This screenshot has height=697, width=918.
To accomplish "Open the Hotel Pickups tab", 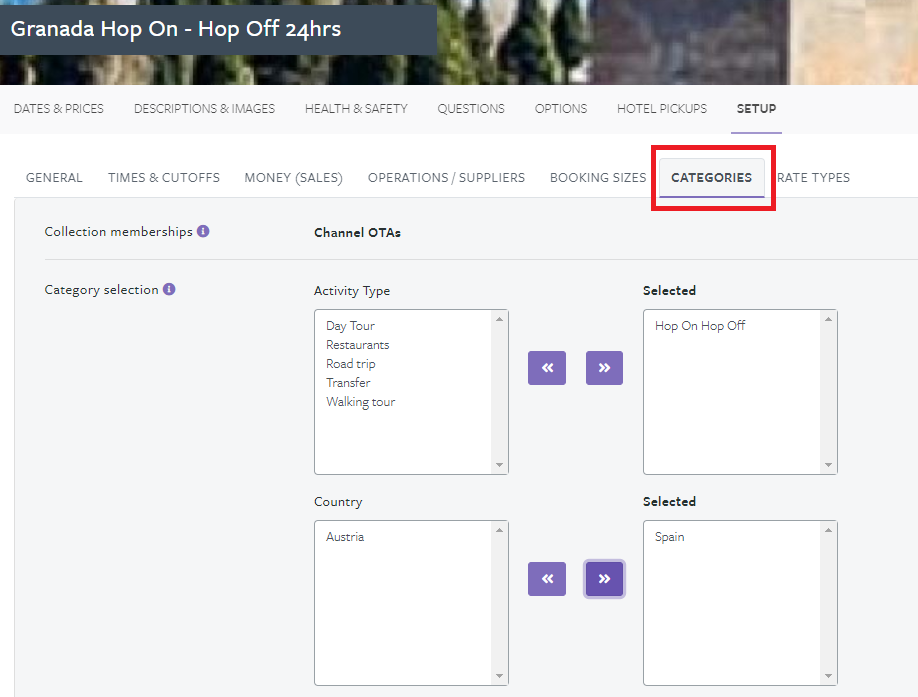I will (662, 109).
